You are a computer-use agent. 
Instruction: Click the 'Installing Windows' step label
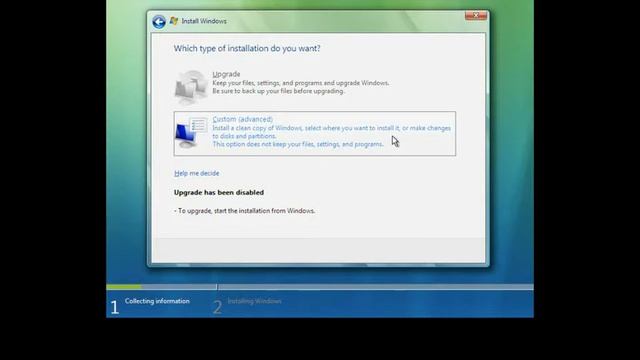[x=254, y=301]
